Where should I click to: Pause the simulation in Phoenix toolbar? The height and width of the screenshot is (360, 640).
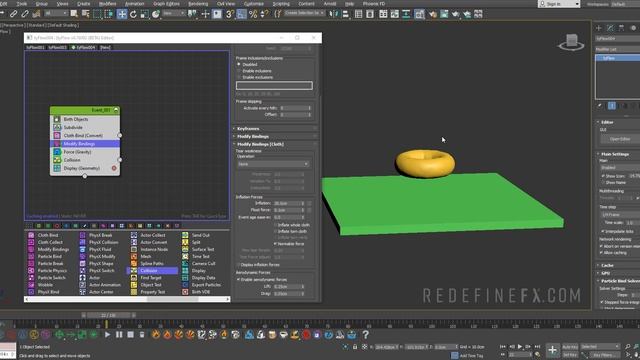point(119,335)
